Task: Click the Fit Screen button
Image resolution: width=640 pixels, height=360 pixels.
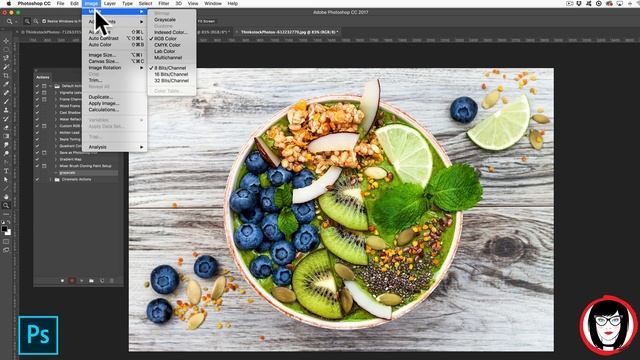Action: tap(207, 21)
